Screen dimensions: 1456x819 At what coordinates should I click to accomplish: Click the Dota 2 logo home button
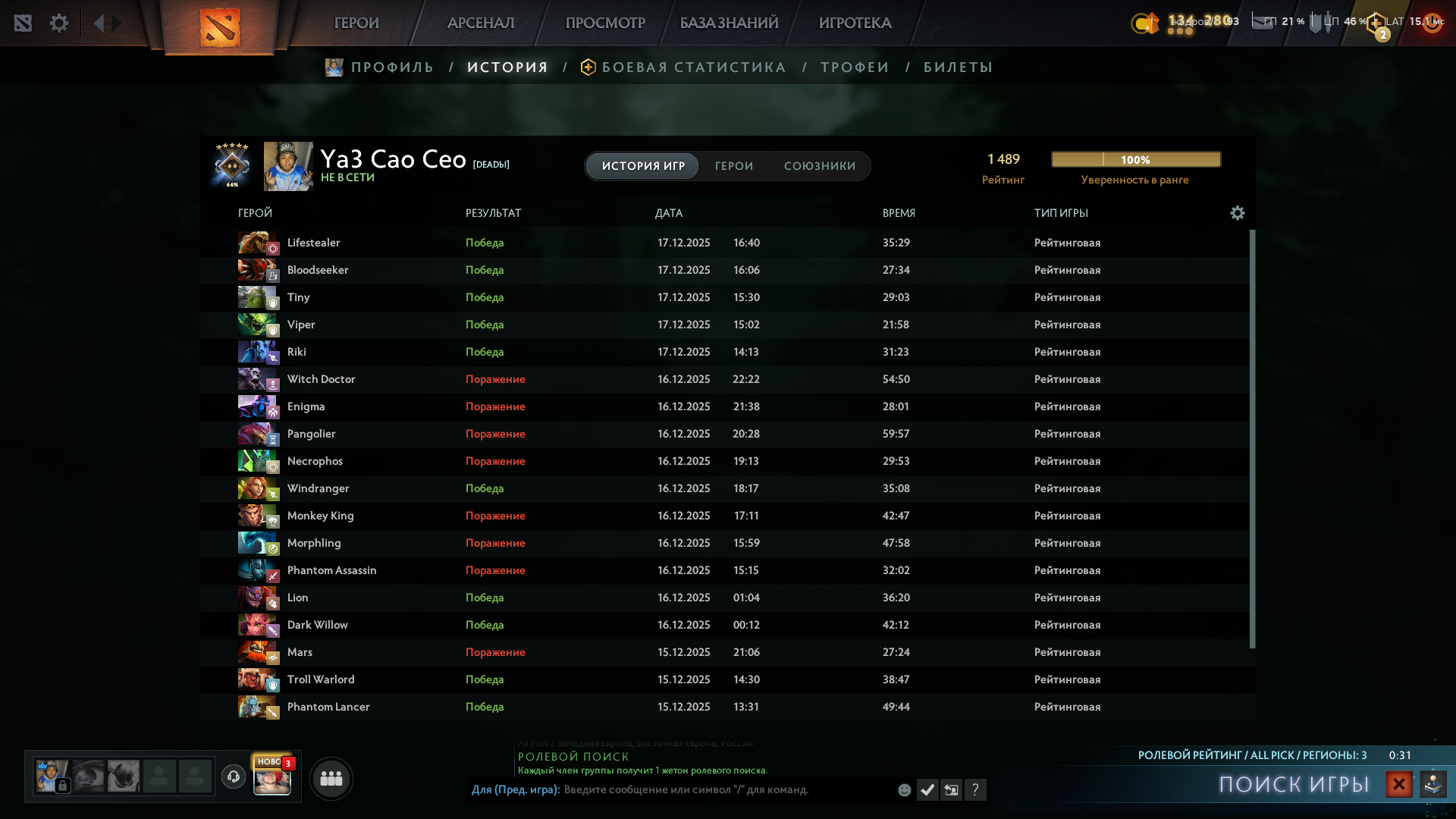click(220, 27)
